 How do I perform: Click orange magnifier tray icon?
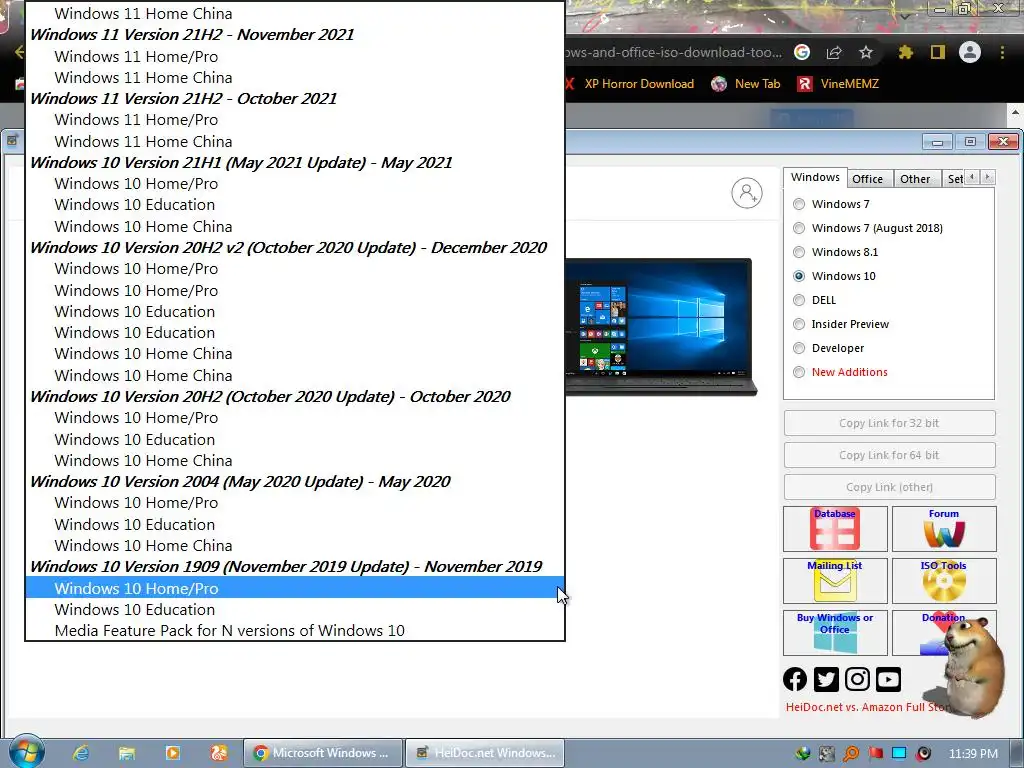pos(851,754)
